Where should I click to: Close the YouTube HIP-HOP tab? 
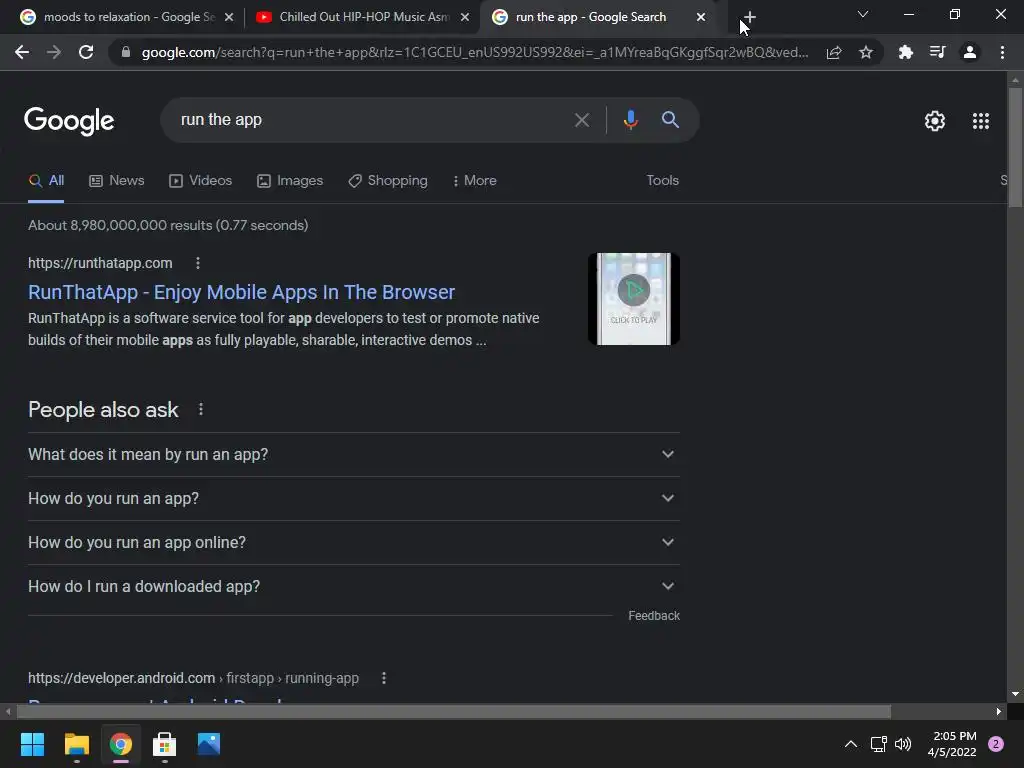coord(465,17)
